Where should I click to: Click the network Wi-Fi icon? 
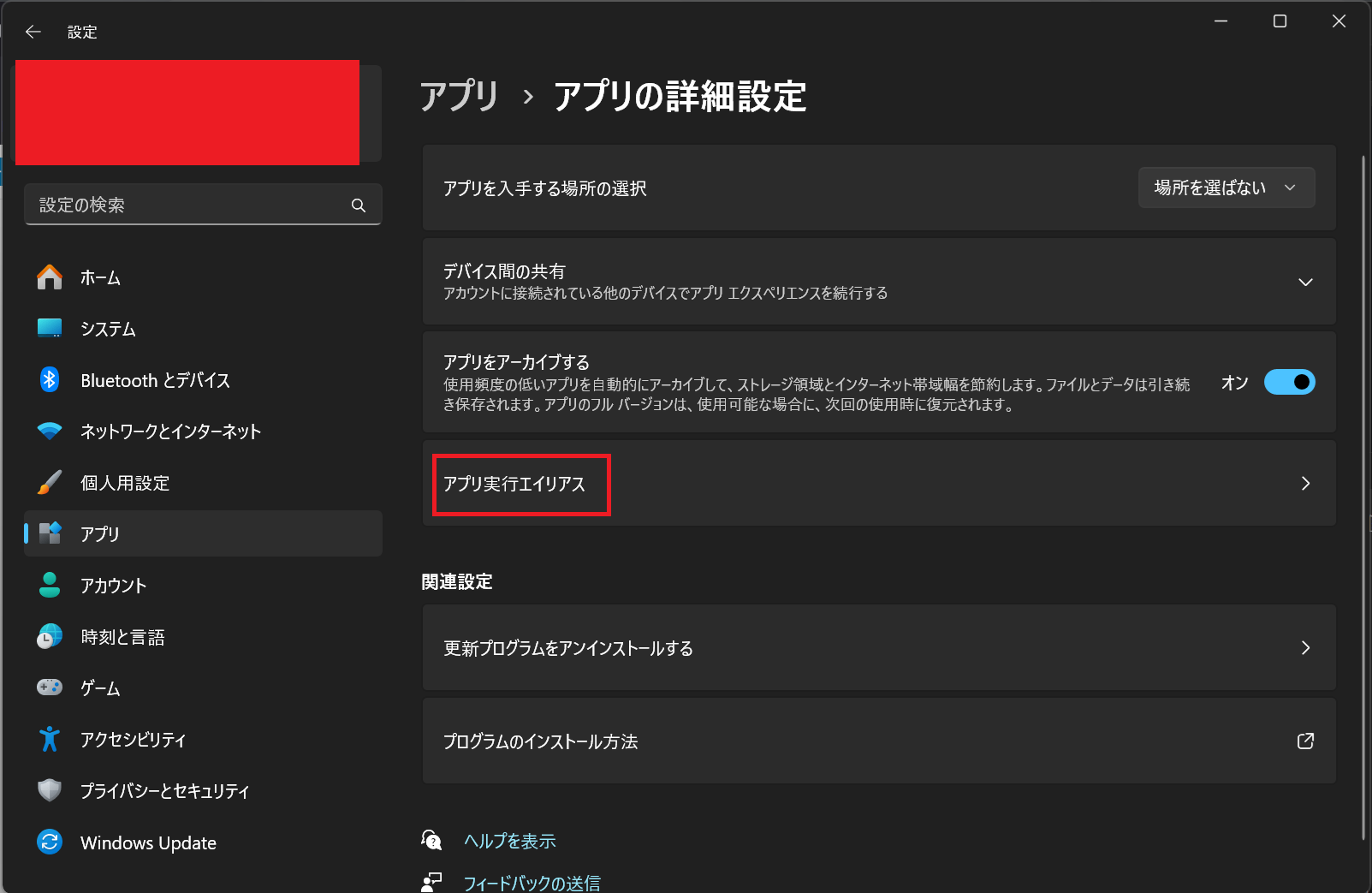click(x=50, y=431)
